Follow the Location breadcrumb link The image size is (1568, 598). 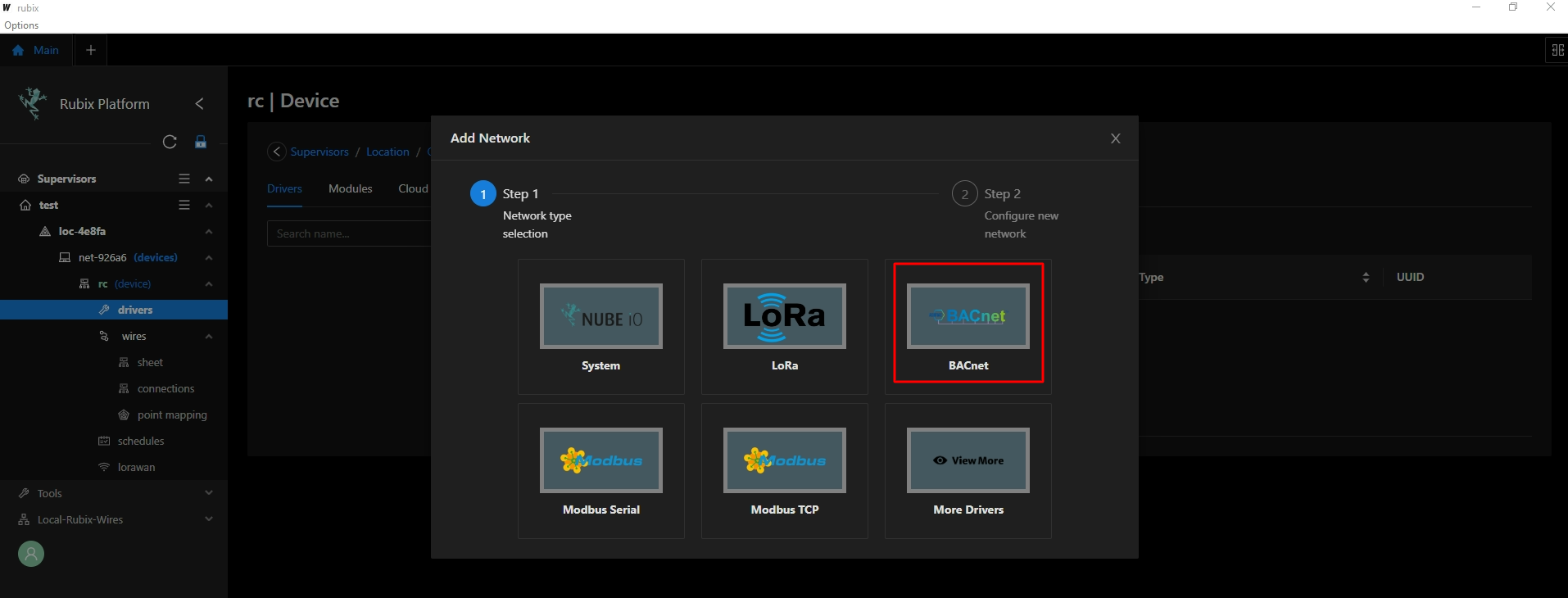point(387,152)
